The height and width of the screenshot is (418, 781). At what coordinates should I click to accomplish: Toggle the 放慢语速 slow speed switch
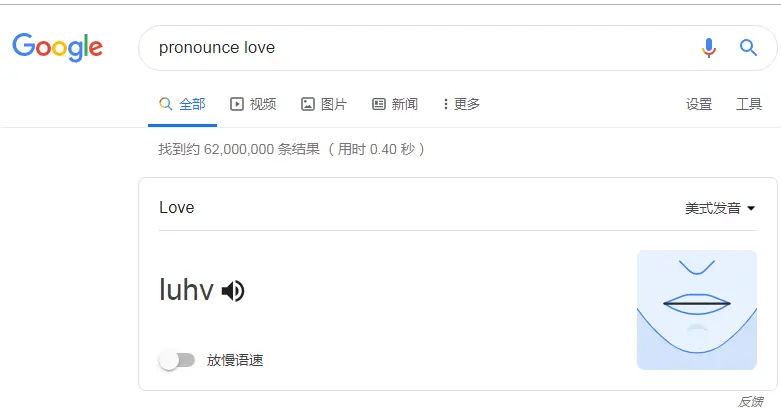(x=177, y=360)
